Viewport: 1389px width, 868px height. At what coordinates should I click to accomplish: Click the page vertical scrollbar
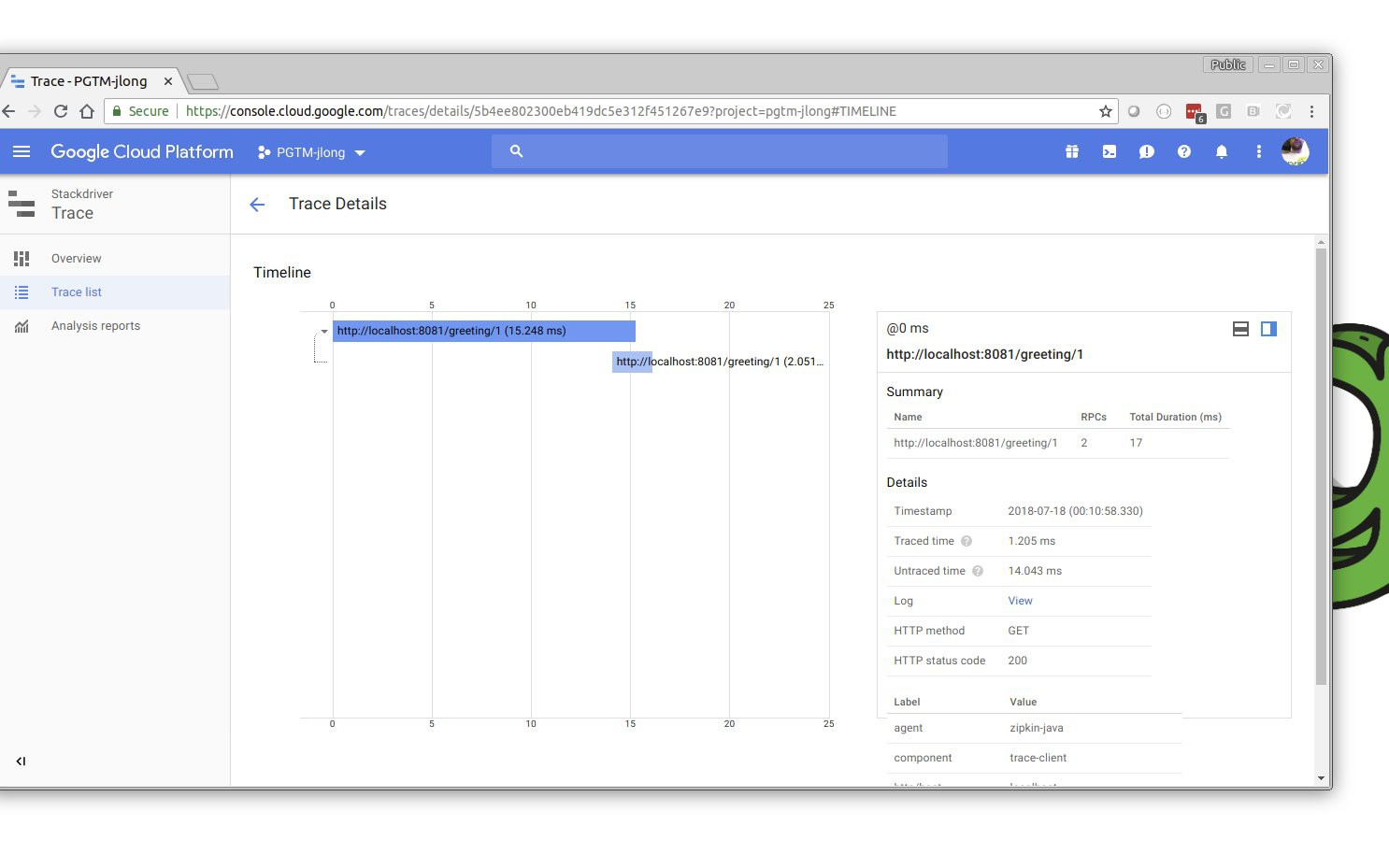(1321, 467)
